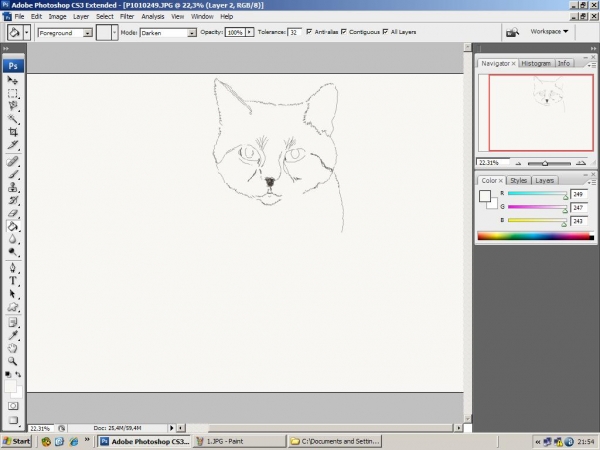Click the Go to Bridge button
The width and height of the screenshot is (600, 450).
pyautogui.click(x=513, y=32)
